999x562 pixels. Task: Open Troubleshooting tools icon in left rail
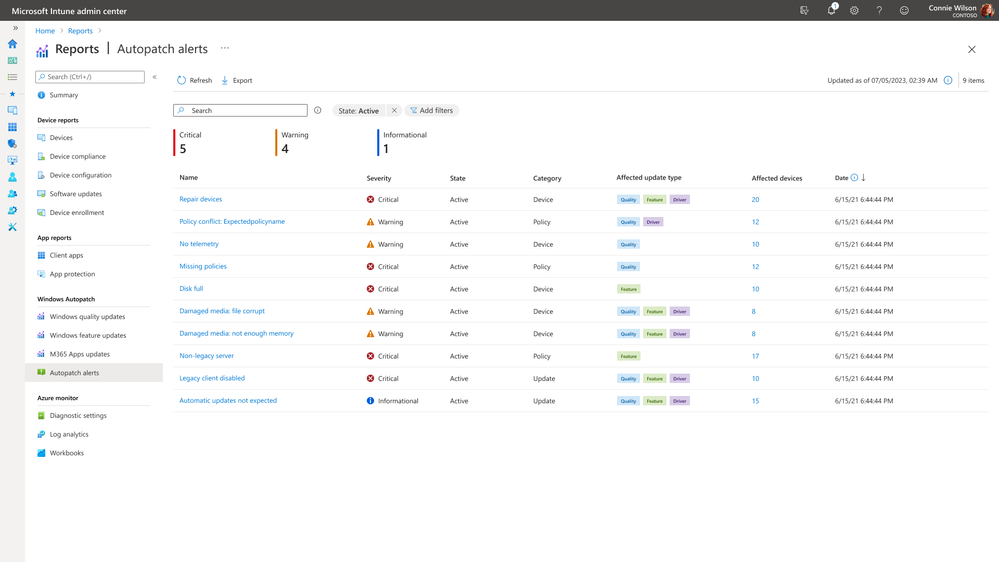coord(12,227)
